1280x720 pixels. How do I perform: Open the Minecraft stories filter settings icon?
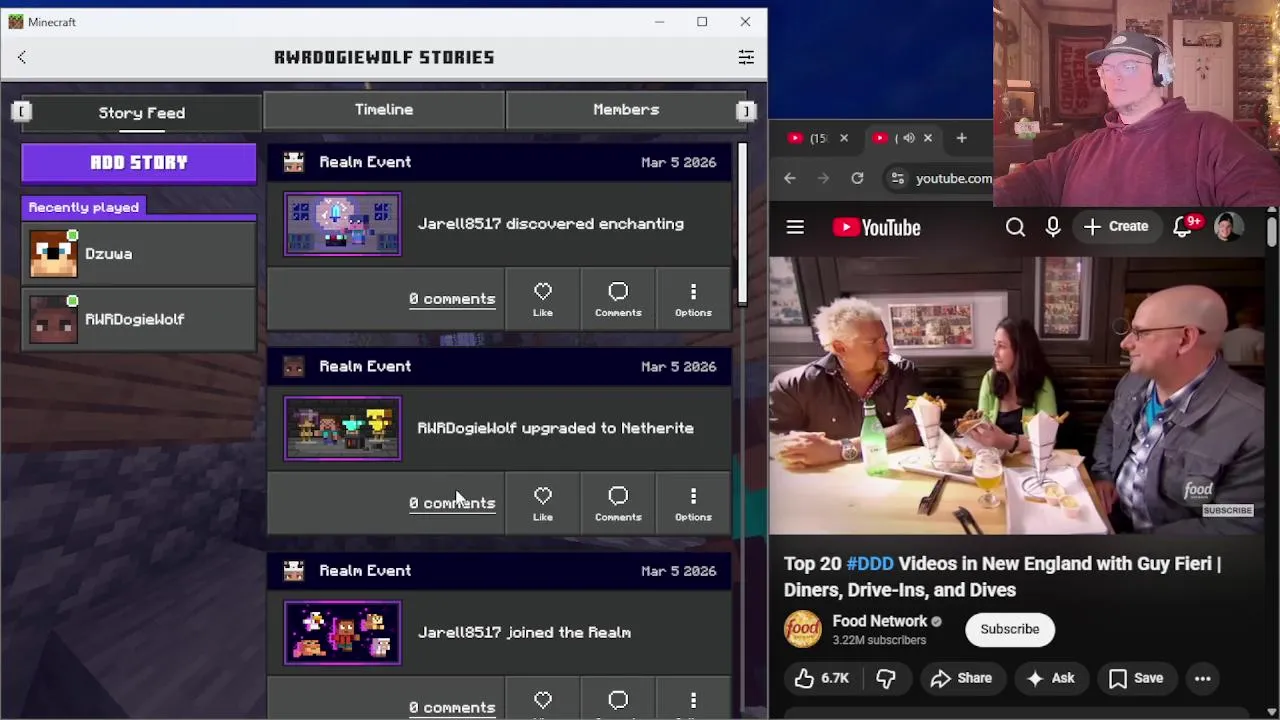pos(746,57)
